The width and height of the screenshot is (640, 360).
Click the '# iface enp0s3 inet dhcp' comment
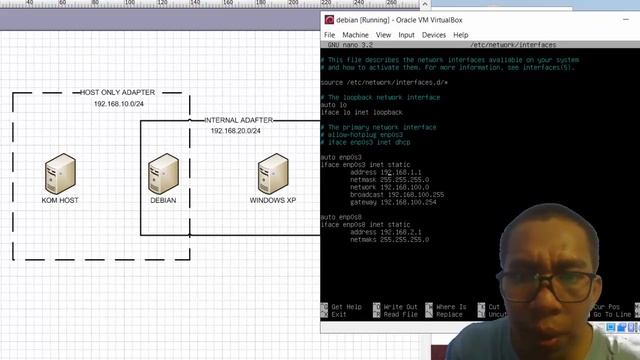[365, 142]
